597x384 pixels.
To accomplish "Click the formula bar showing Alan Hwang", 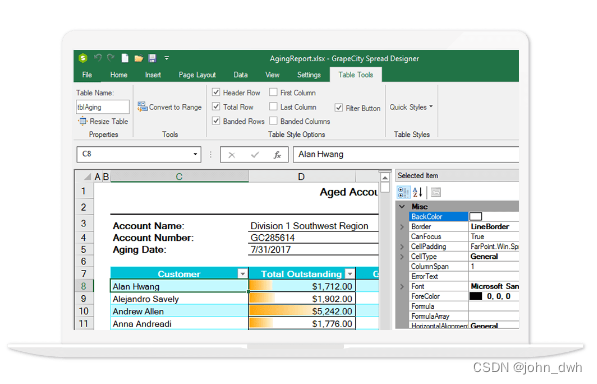I will tap(406, 155).
